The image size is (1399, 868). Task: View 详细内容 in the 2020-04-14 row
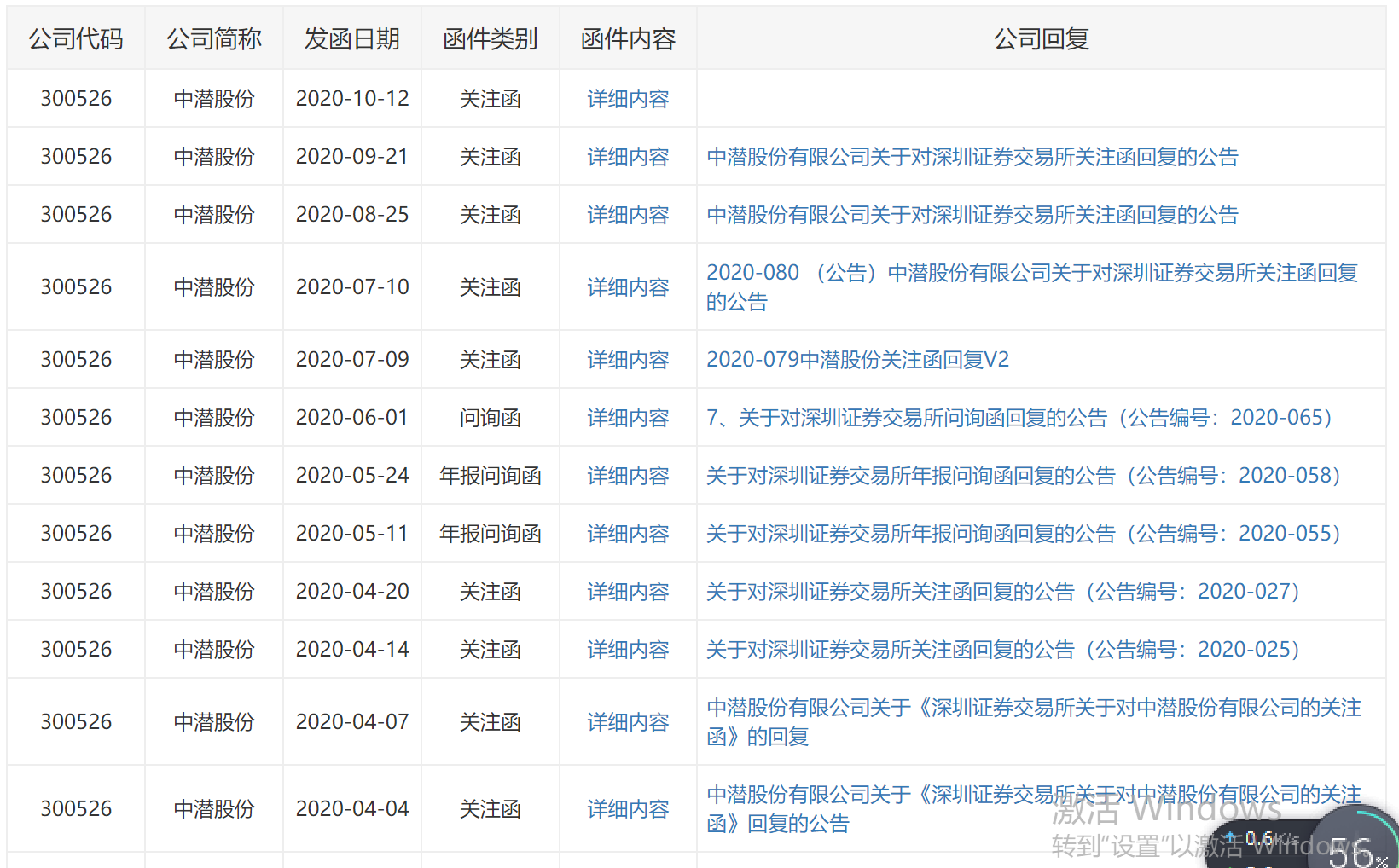click(628, 650)
